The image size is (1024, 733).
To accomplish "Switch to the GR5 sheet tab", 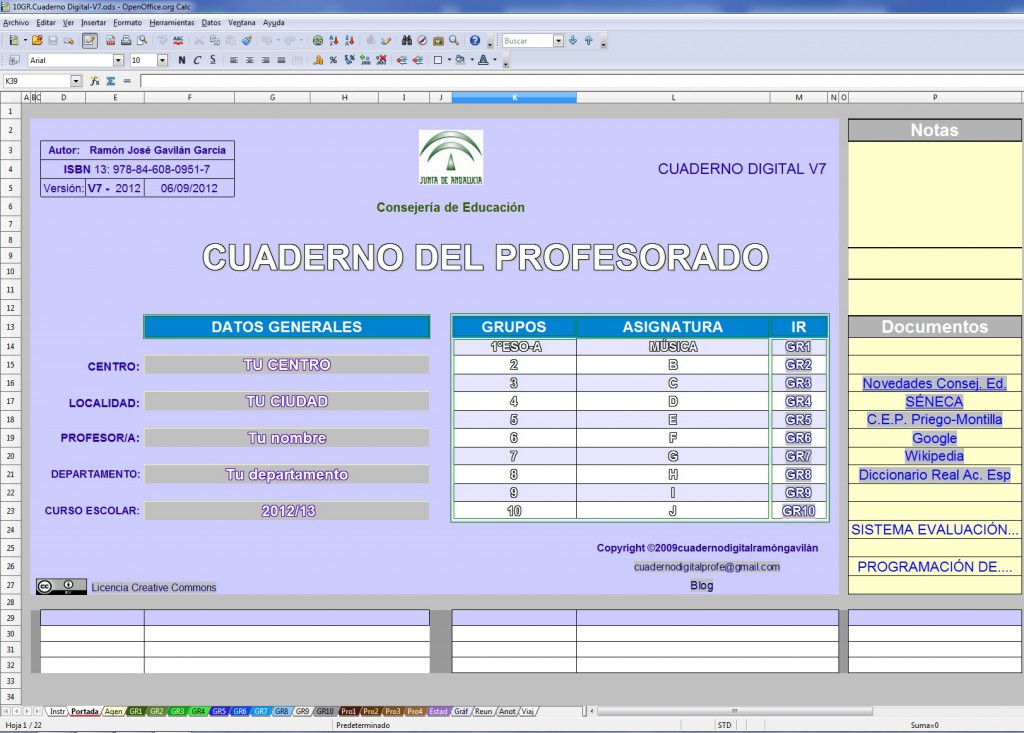I will [x=218, y=710].
